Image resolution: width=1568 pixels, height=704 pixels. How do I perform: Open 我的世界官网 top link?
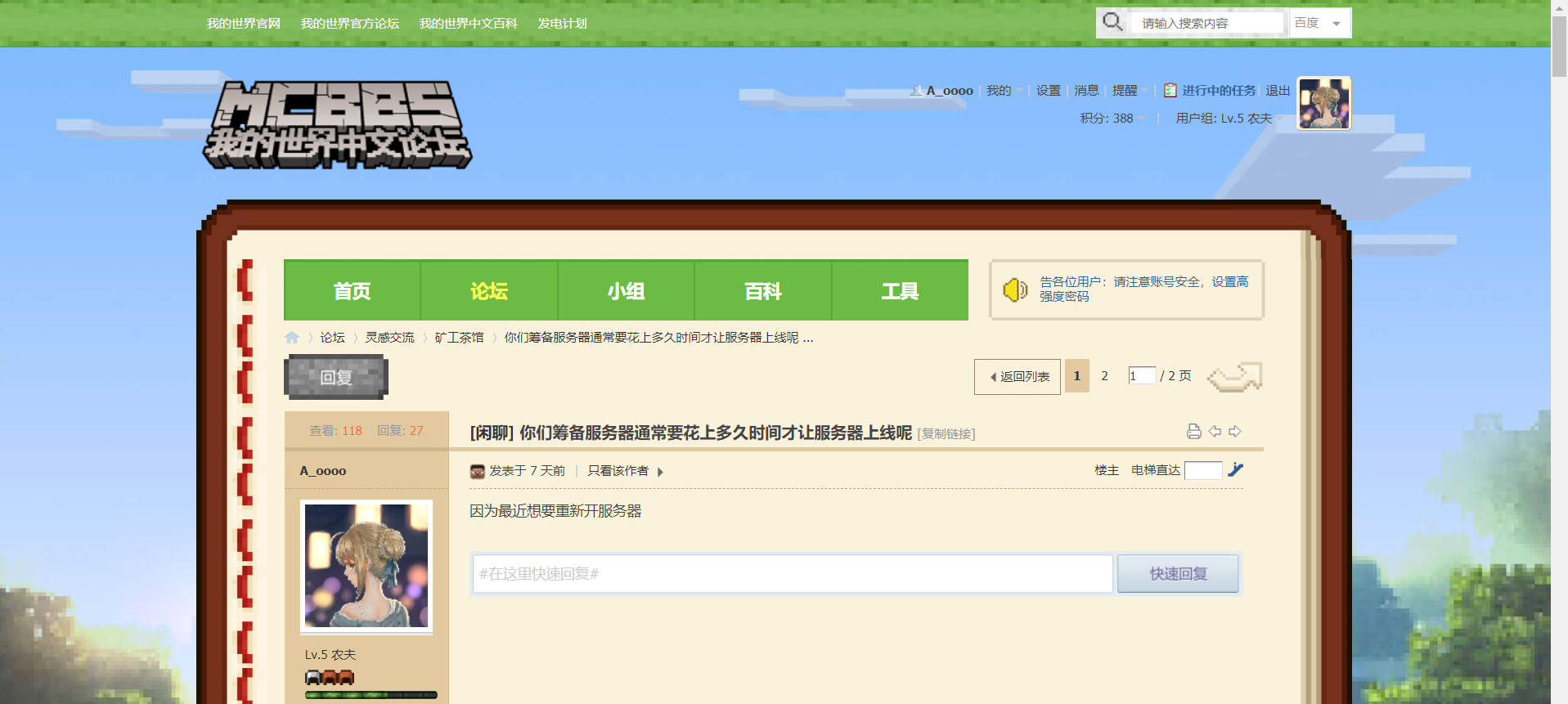point(244,24)
